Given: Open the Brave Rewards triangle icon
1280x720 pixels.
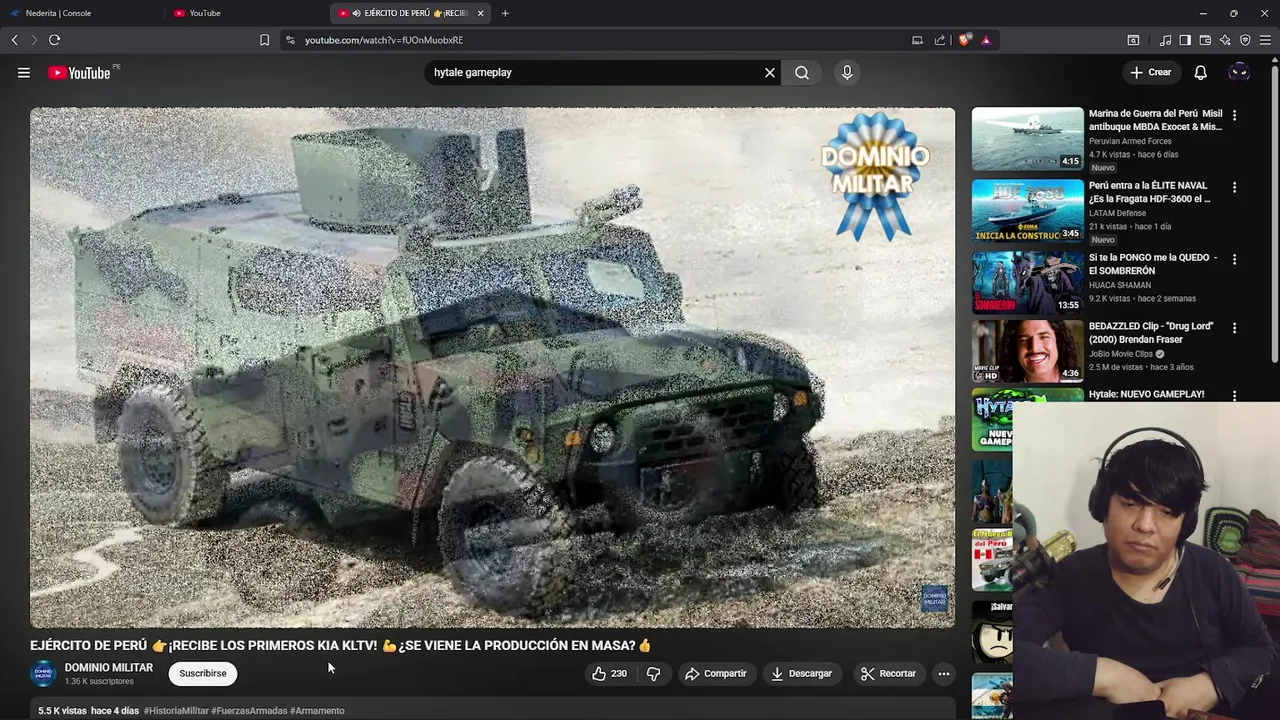Looking at the screenshot, I should pyautogui.click(x=986, y=40).
